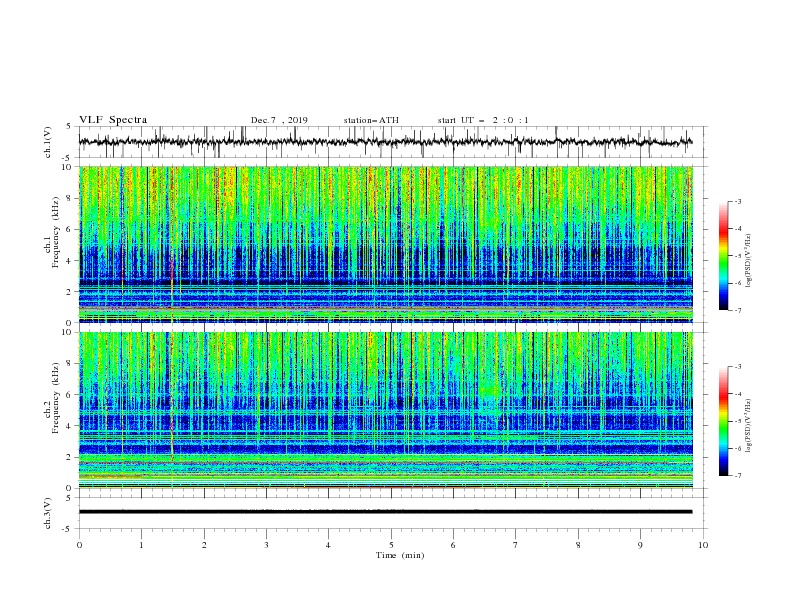Click inside the ch.1 spectrogram panel

[385, 244]
